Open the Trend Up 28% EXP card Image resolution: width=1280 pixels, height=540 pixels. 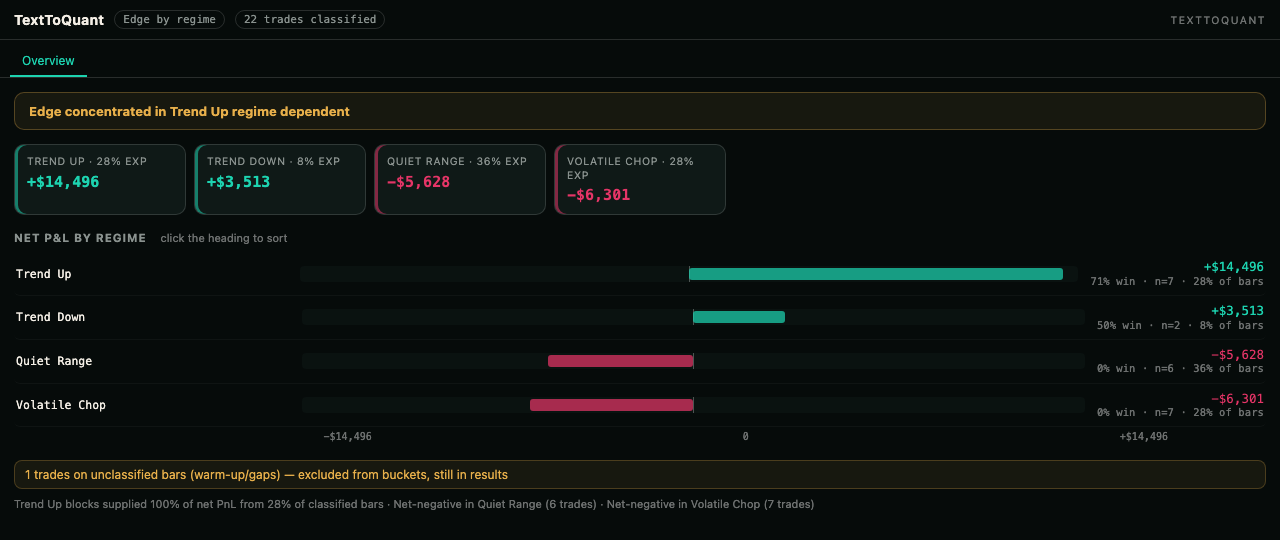point(100,179)
